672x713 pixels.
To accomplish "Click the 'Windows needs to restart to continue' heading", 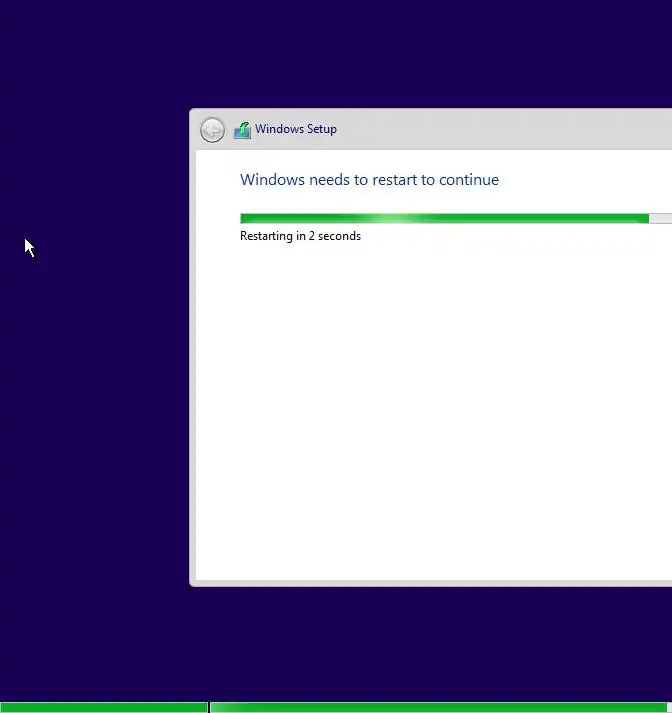I will pos(369,180).
